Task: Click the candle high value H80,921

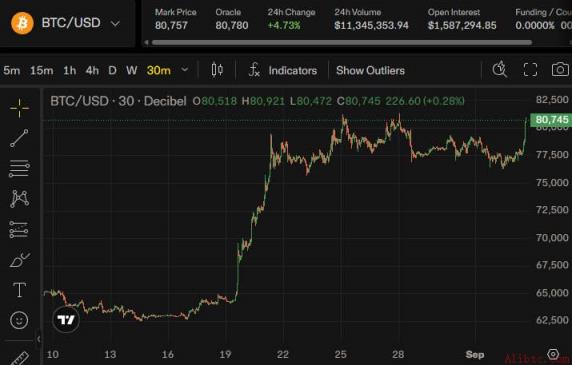Action: pyautogui.click(x=263, y=101)
